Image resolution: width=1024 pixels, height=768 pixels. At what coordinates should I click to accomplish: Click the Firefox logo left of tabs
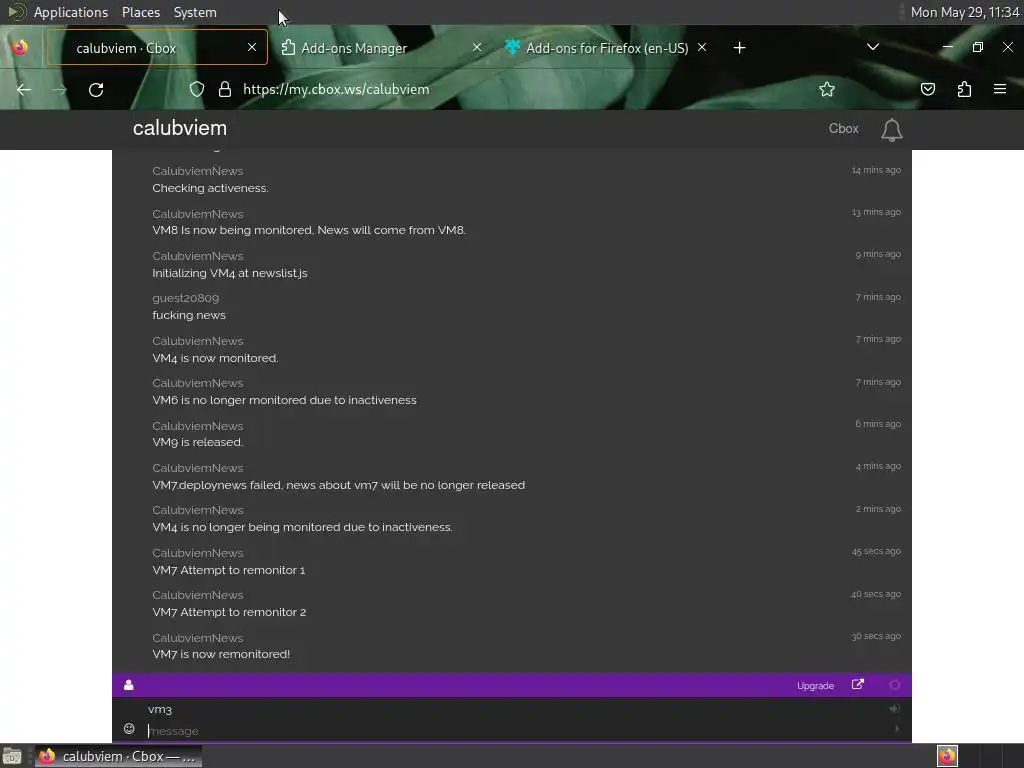tap(20, 48)
